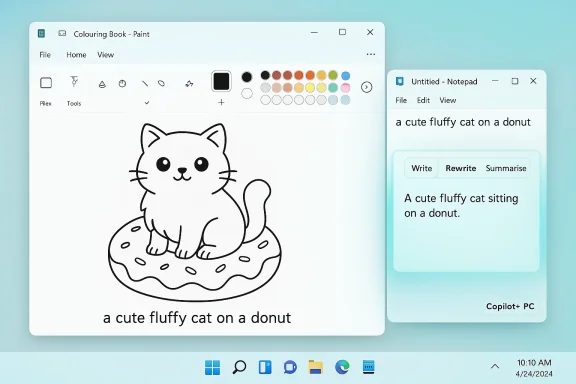Select the white Colour 2 circle
The height and width of the screenshot is (384, 576).
click(247, 93)
